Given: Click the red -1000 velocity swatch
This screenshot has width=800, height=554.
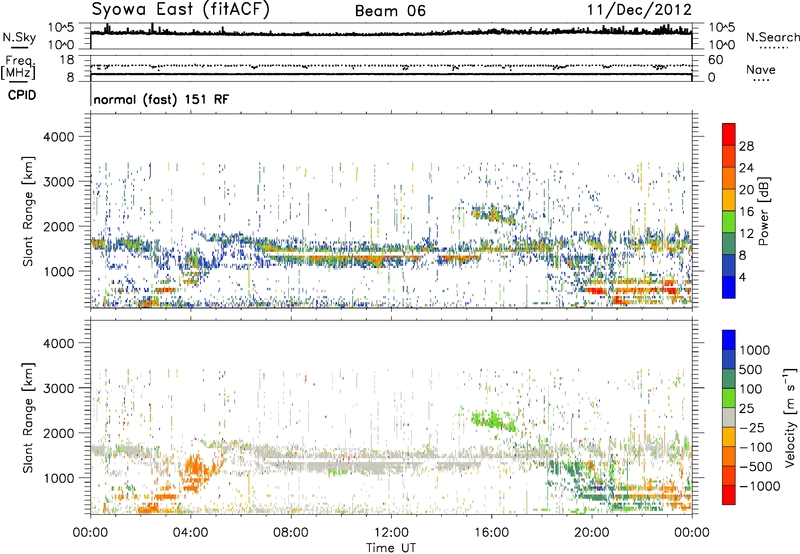Looking at the screenshot, I should point(729,495).
